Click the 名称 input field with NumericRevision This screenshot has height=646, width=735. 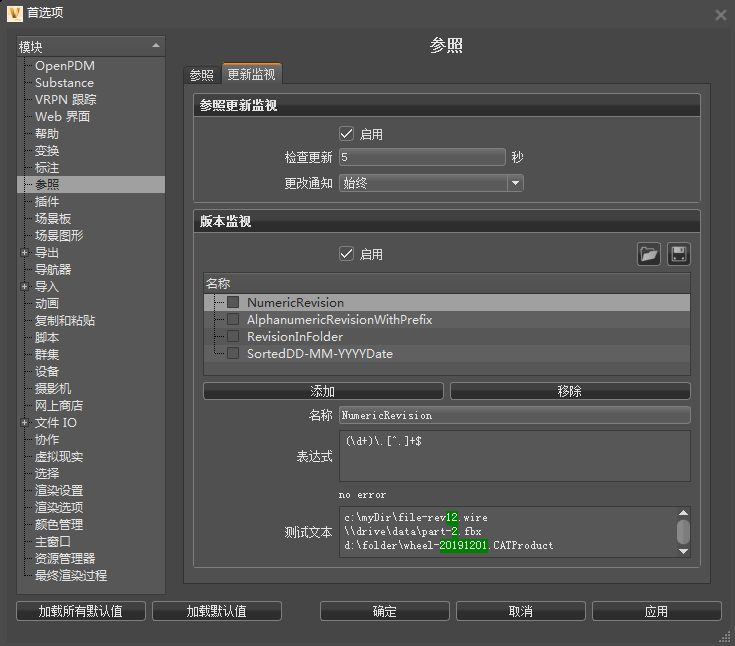(x=514, y=415)
